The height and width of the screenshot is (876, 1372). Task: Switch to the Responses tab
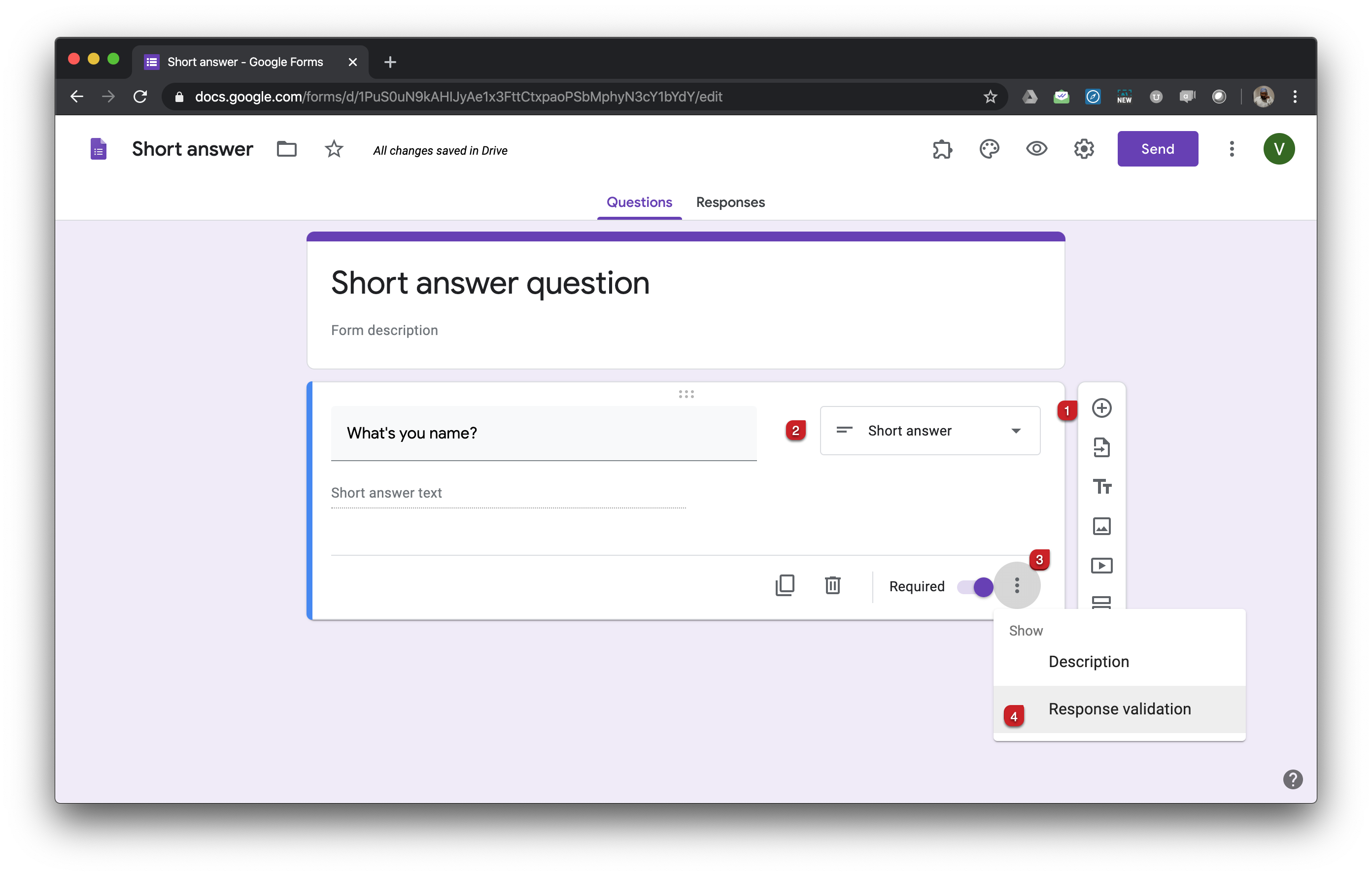pyautogui.click(x=730, y=202)
